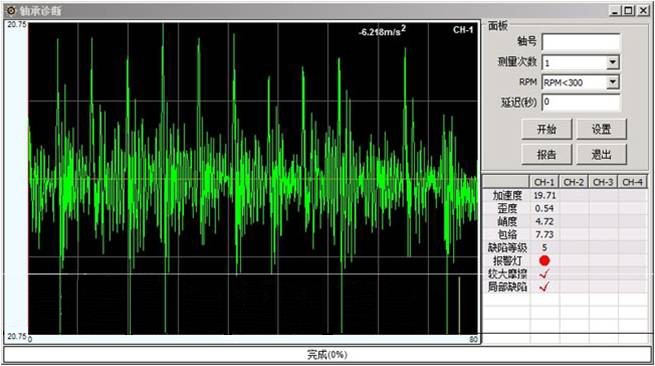Click into the 轴号 input field
The height and width of the screenshot is (366, 655).
click(x=581, y=42)
